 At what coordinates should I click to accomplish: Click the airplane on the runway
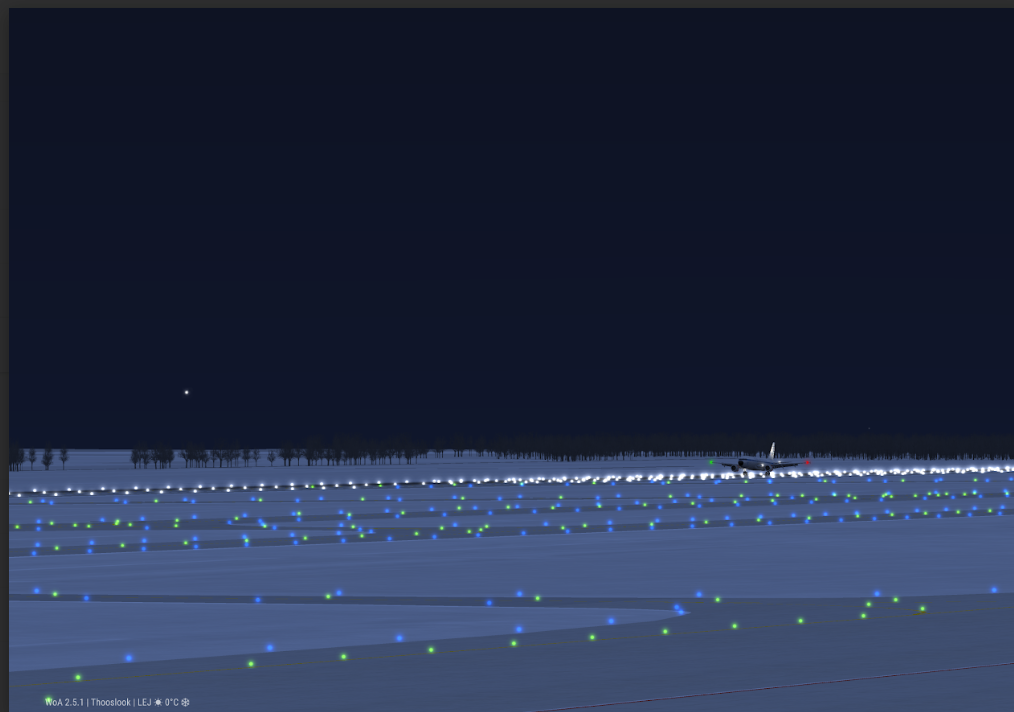click(x=755, y=463)
